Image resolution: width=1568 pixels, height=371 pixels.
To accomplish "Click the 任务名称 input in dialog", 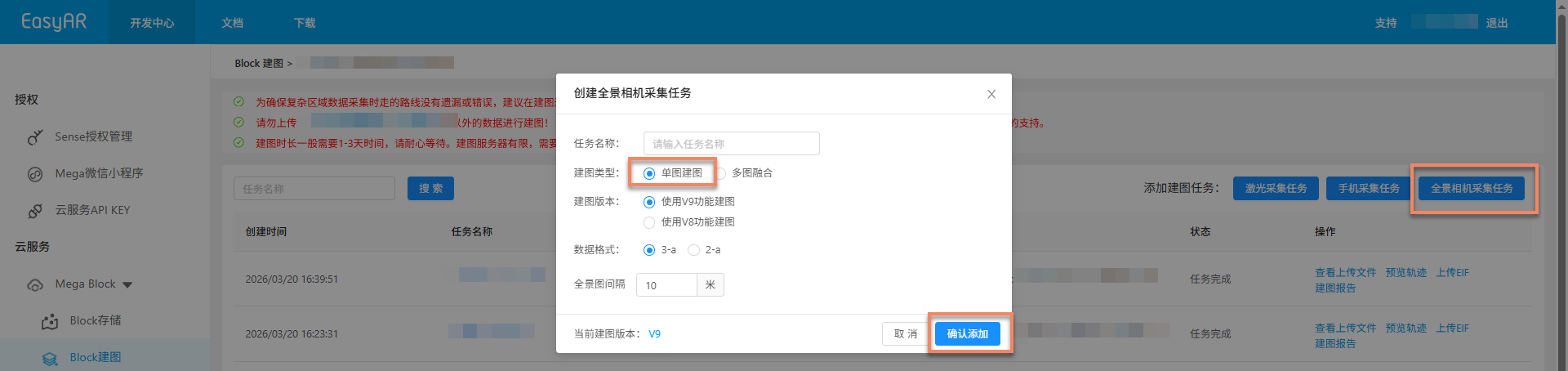I will (731, 144).
